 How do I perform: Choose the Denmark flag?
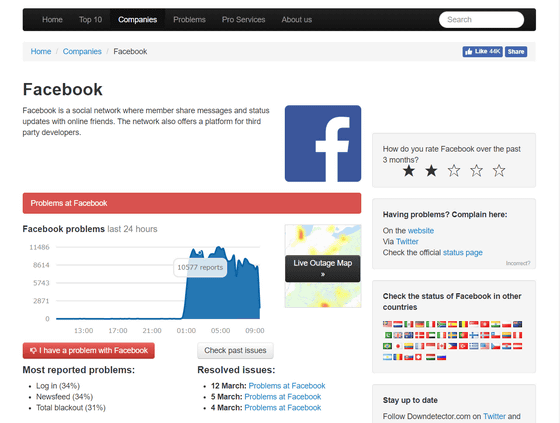coord(420,335)
